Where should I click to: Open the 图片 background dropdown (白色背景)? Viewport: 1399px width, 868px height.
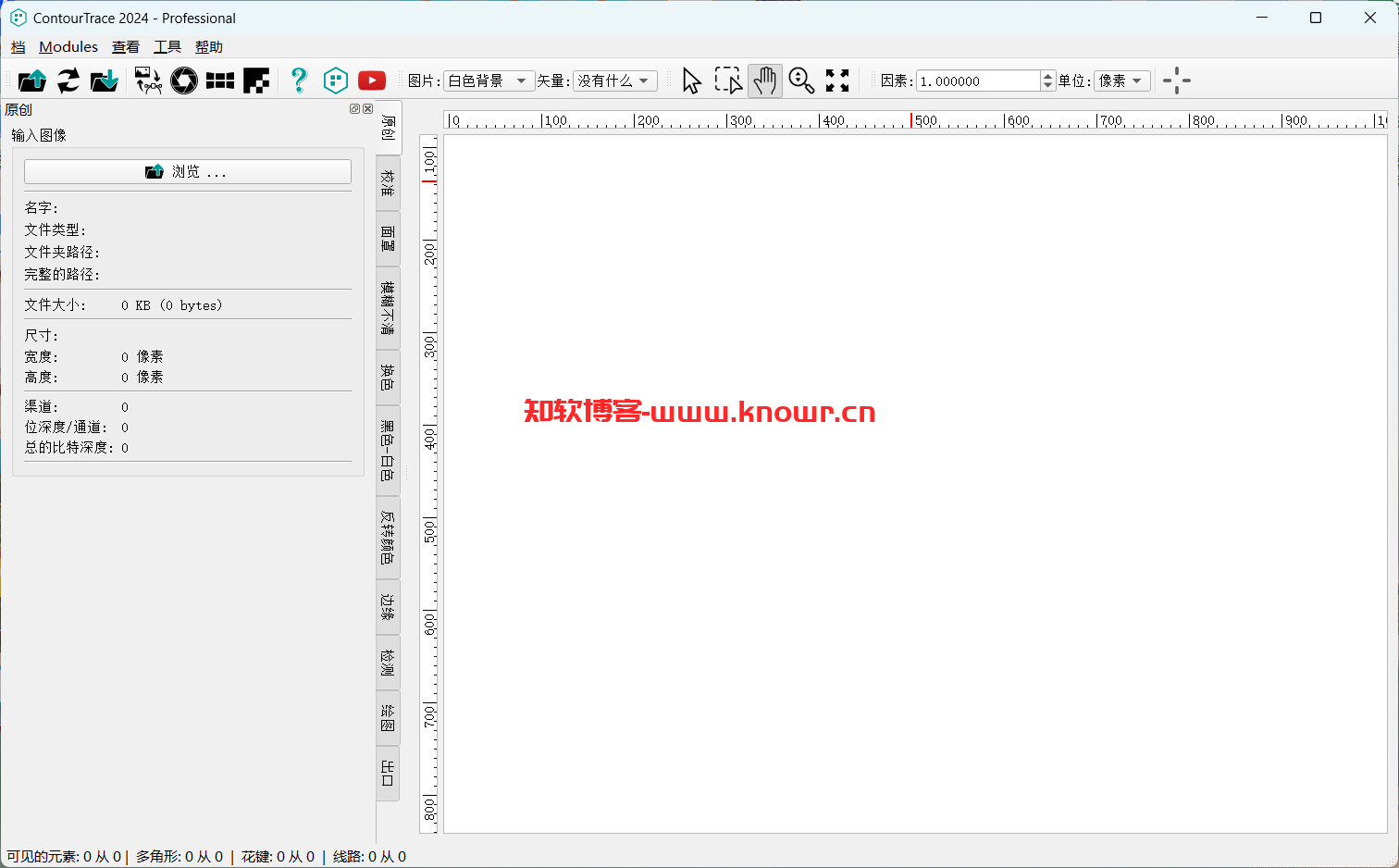(x=489, y=81)
